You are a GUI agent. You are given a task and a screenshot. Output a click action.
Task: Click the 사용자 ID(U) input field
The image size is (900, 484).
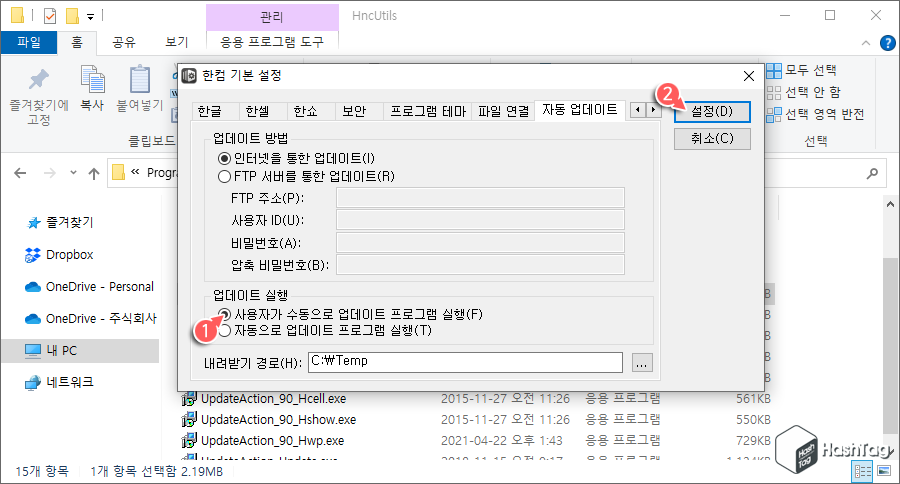click(x=480, y=220)
